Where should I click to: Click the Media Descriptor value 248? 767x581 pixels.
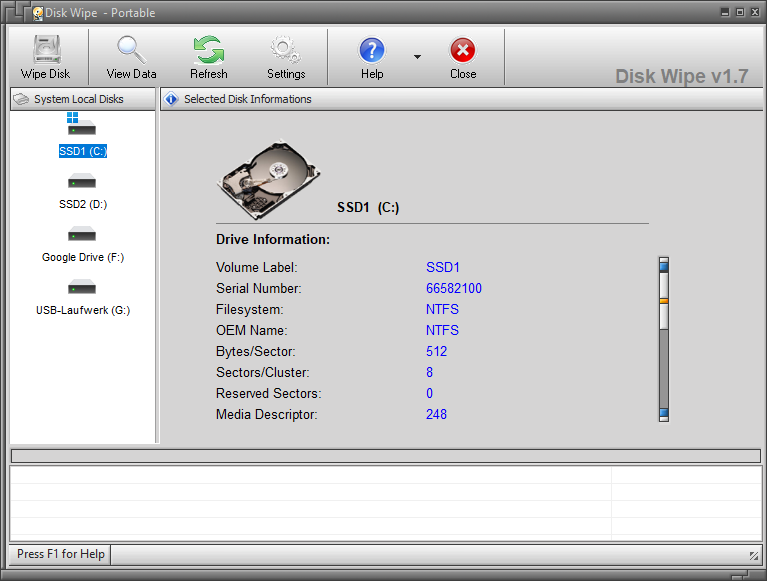point(436,415)
